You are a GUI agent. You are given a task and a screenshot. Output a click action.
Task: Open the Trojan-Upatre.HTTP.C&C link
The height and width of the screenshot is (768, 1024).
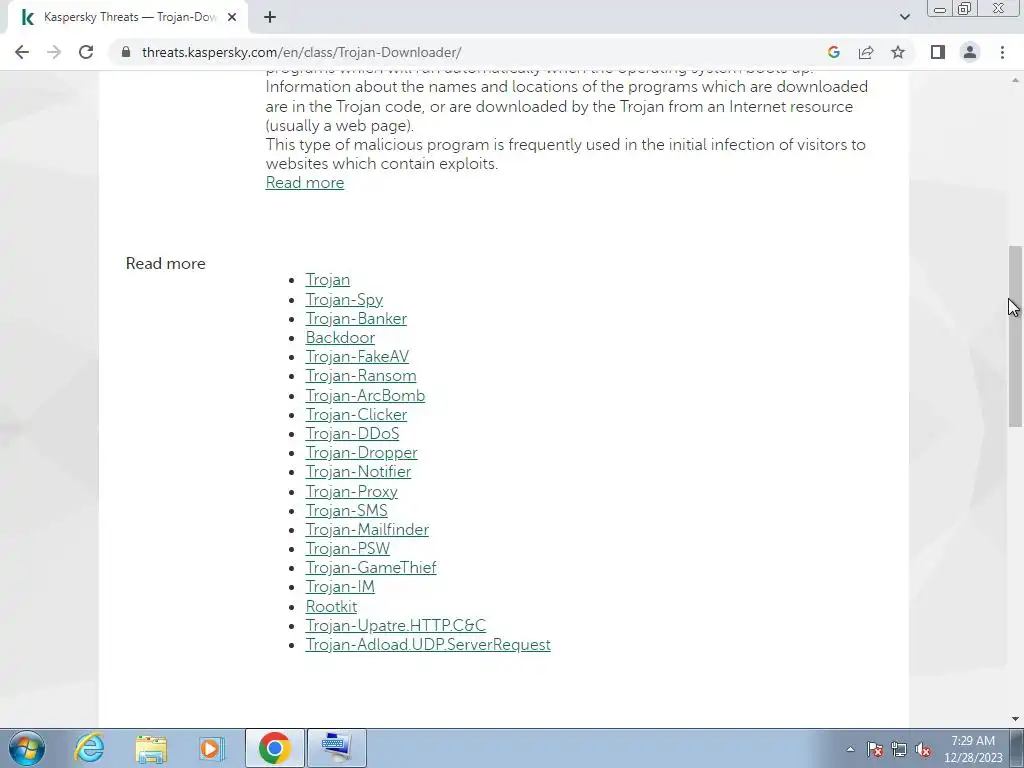click(396, 625)
